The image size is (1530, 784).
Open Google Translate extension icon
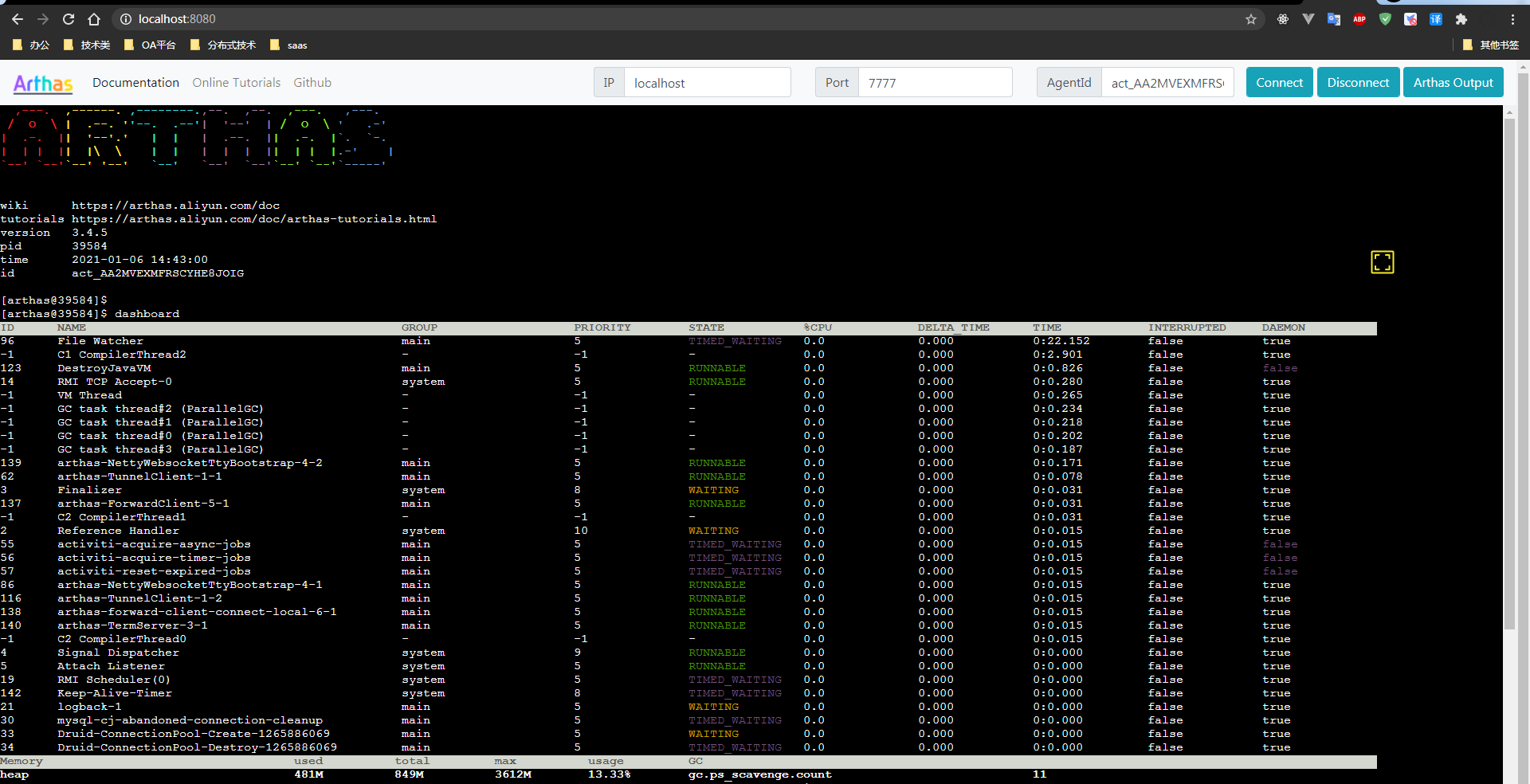click(x=1334, y=19)
